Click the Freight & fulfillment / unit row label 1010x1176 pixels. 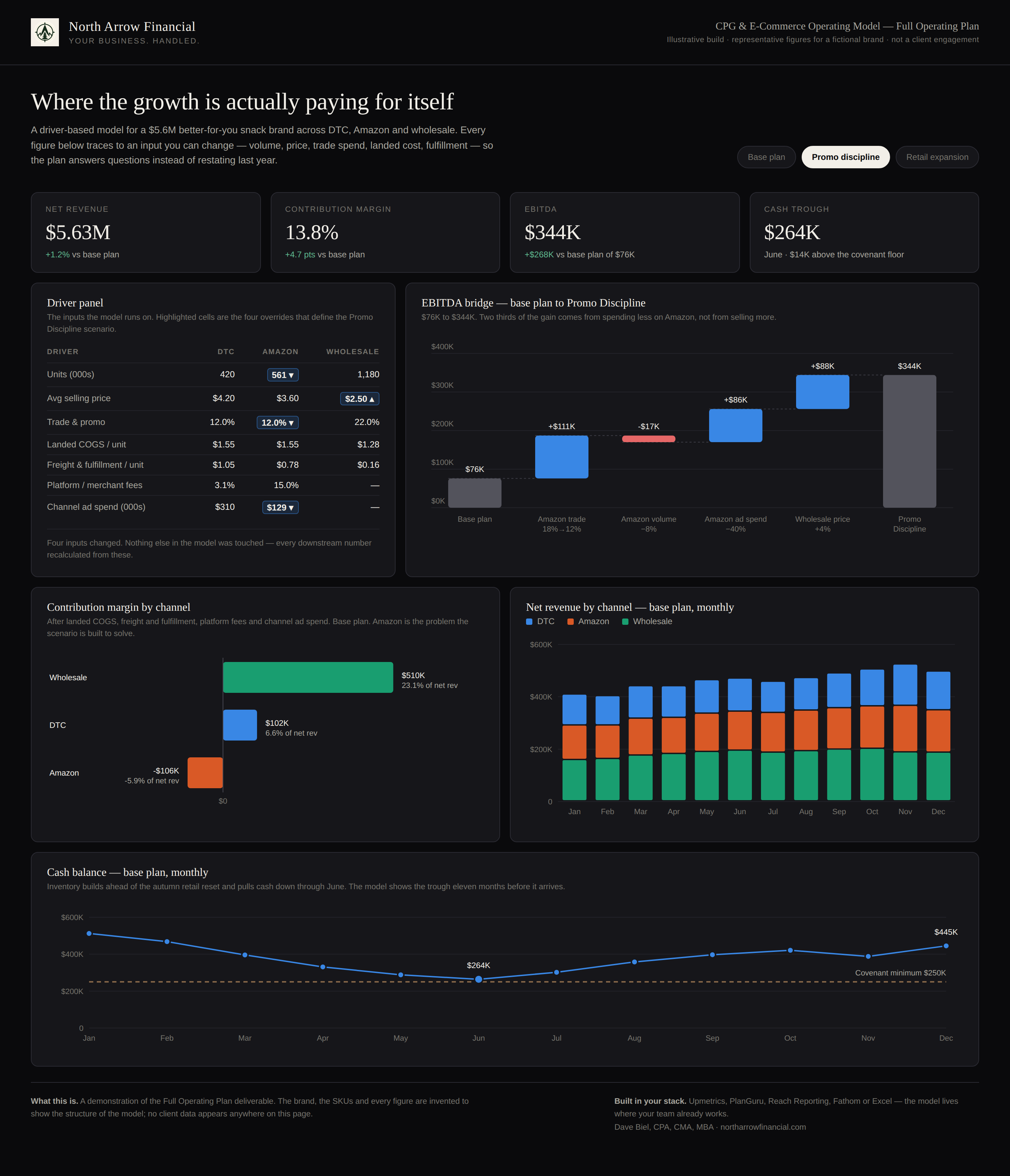click(x=95, y=465)
